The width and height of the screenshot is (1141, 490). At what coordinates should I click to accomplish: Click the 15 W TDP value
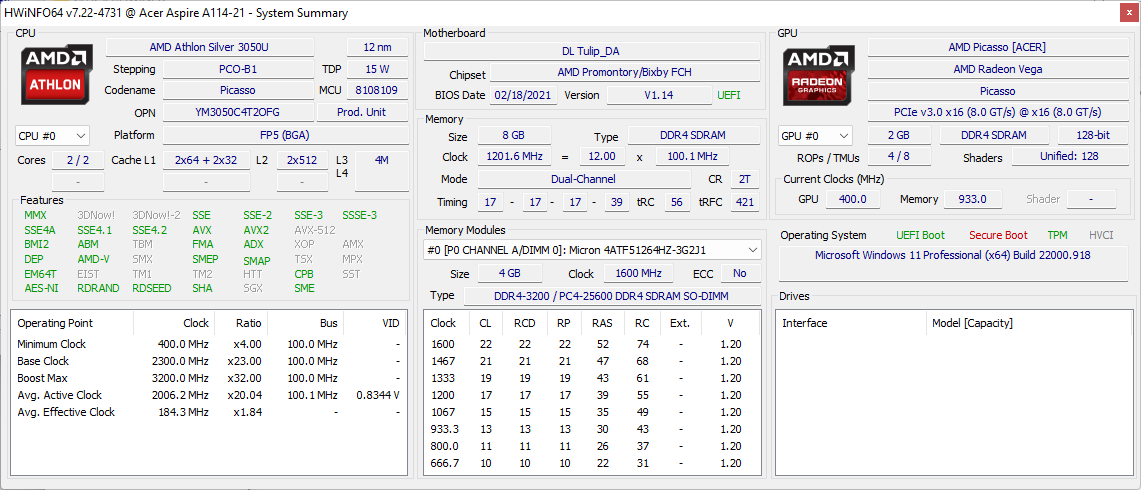[378, 69]
